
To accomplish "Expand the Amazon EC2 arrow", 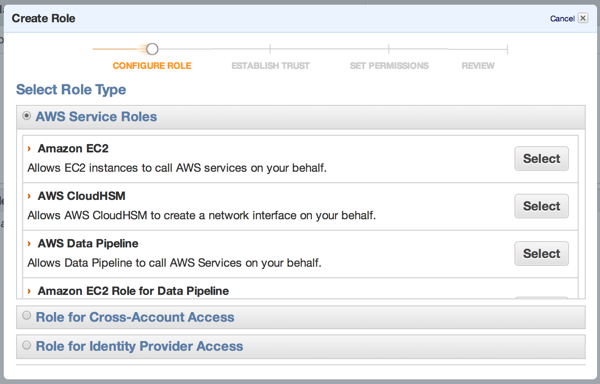I will coord(29,148).
